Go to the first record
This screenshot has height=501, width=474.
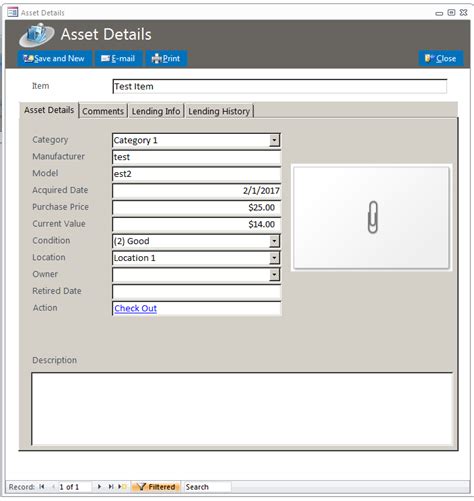tap(42, 487)
